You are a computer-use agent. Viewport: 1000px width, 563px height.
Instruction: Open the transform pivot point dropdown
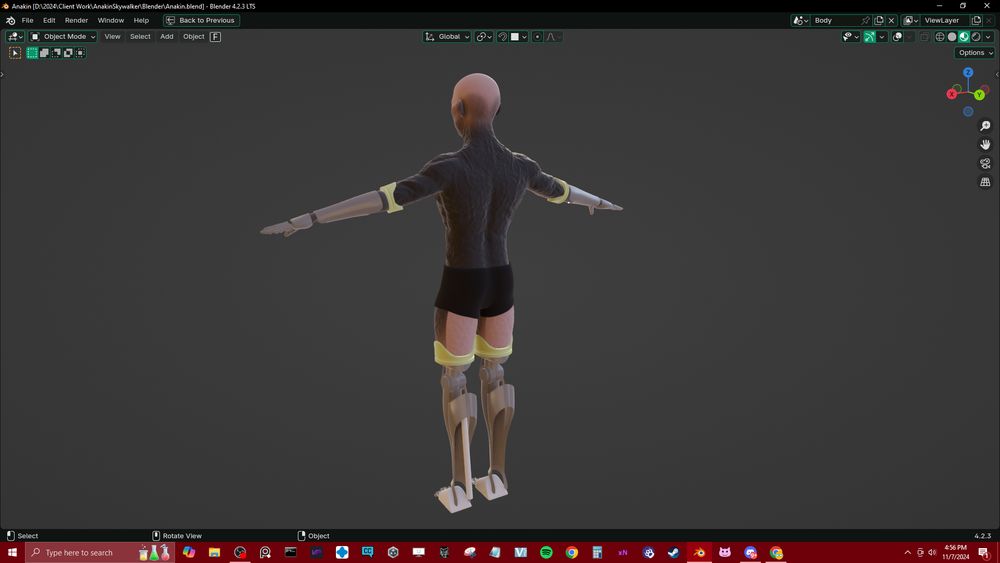[x=484, y=37]
